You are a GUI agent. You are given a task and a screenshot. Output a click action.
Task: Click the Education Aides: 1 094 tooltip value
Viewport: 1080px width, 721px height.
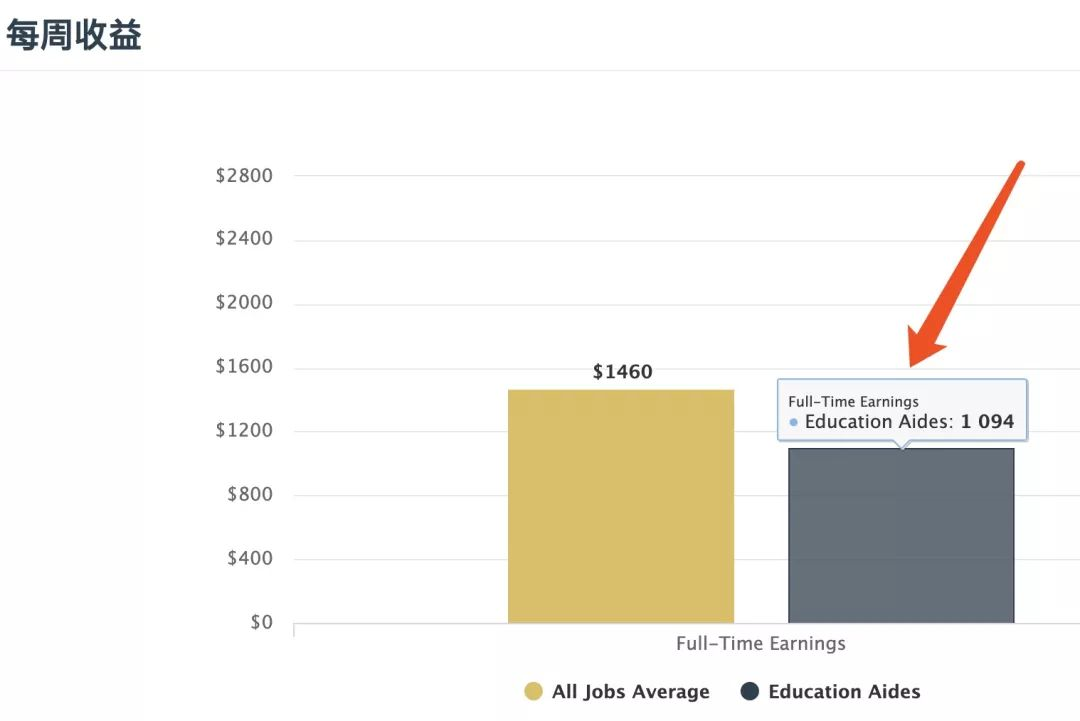point(909,422)
